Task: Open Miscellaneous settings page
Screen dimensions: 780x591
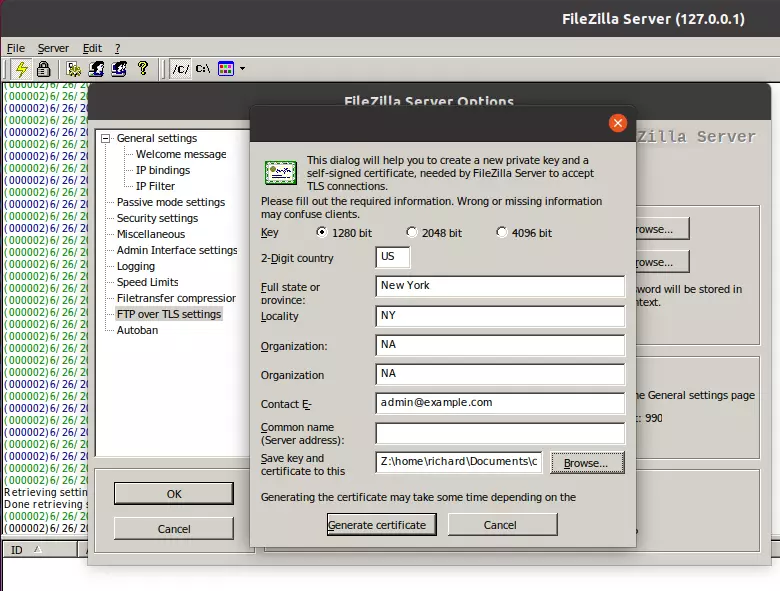Action: (x=151, y=234)
